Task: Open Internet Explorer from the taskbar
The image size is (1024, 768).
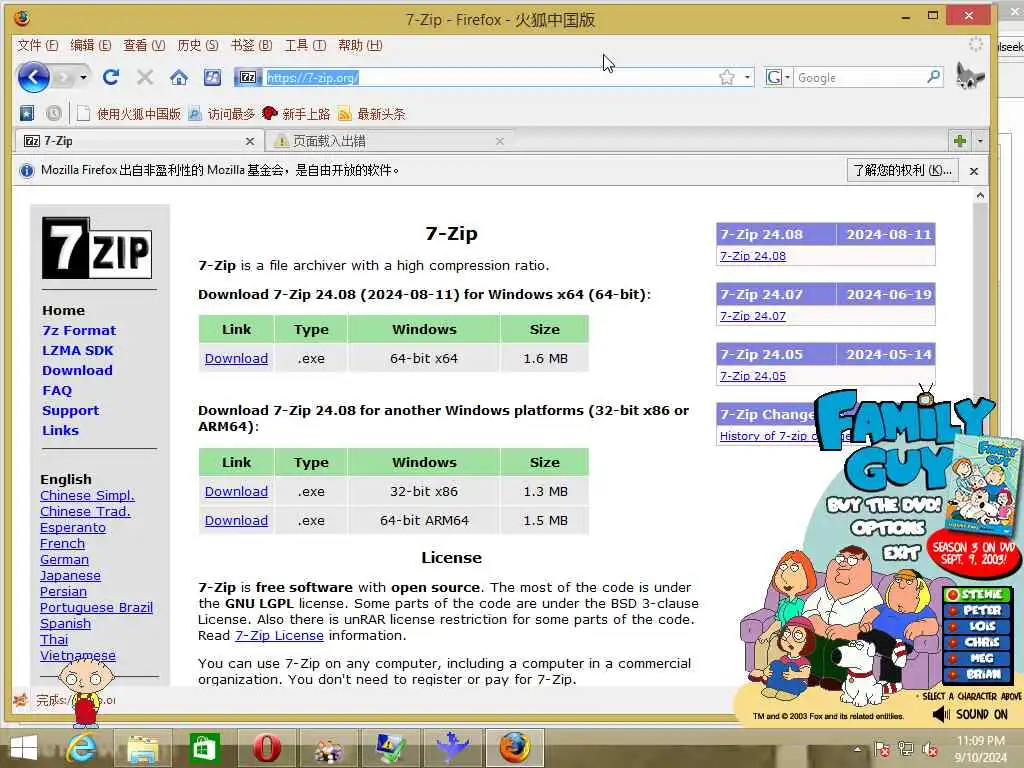Action: [x=82, y=748]
